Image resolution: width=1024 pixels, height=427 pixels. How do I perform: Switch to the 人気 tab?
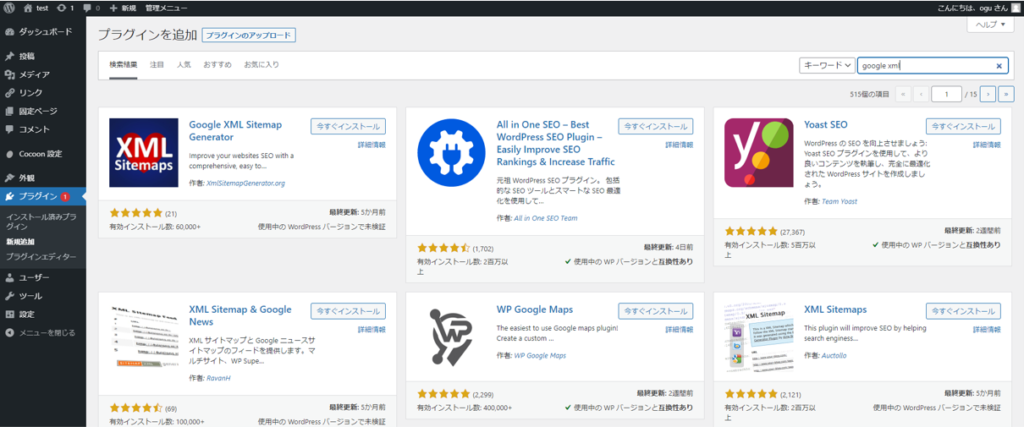coord(184,65)
